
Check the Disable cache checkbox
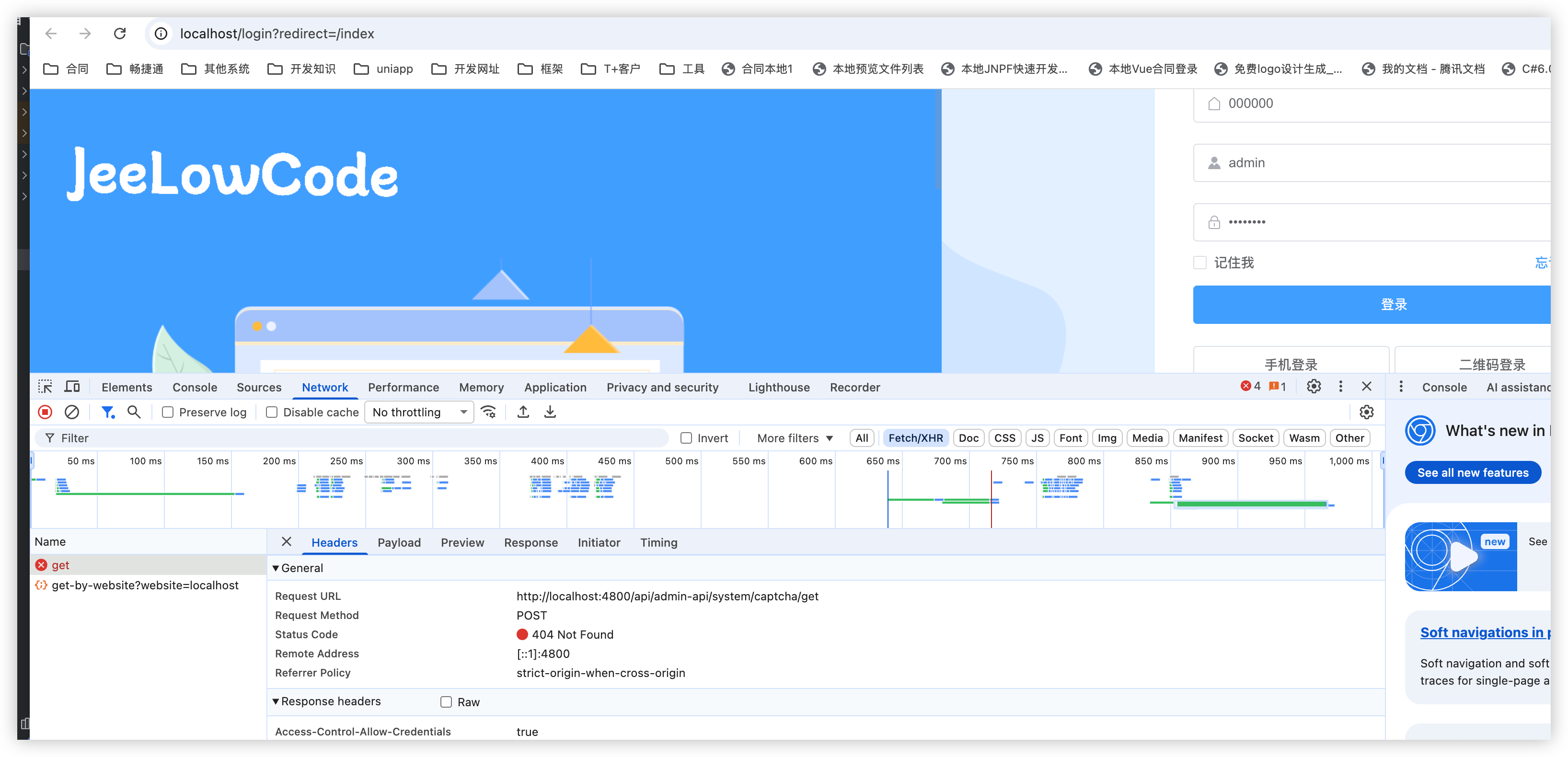point(272,412)
